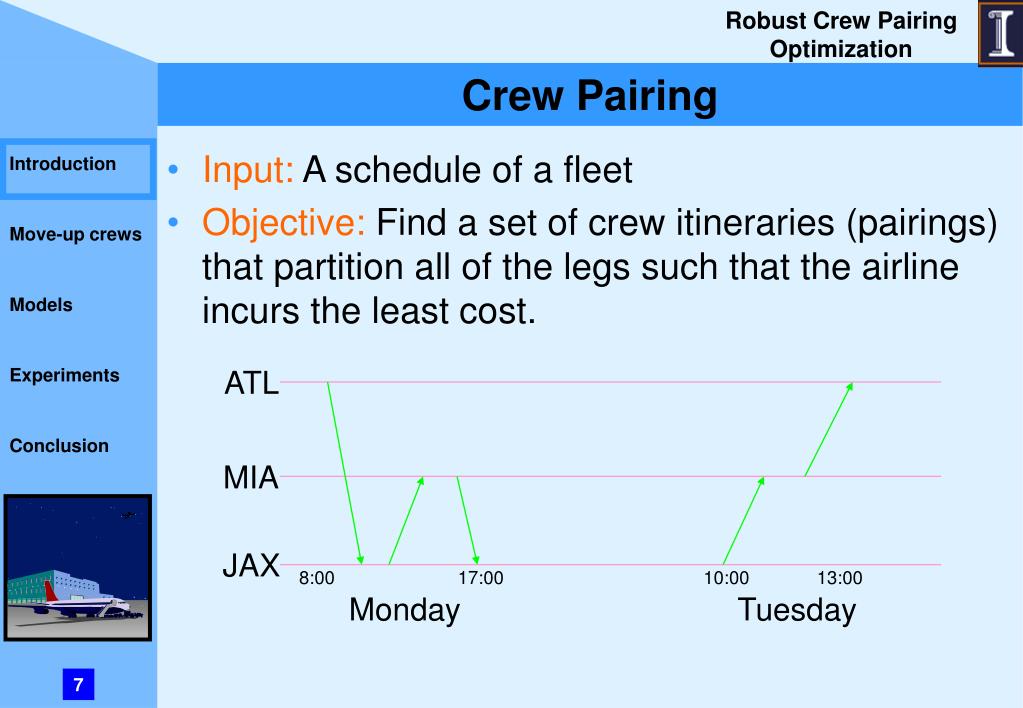Image resolution: width=1023 pixels, height=708 pixels.
Task: Click the 13:00 time marker
Action: tap(840, 578)
